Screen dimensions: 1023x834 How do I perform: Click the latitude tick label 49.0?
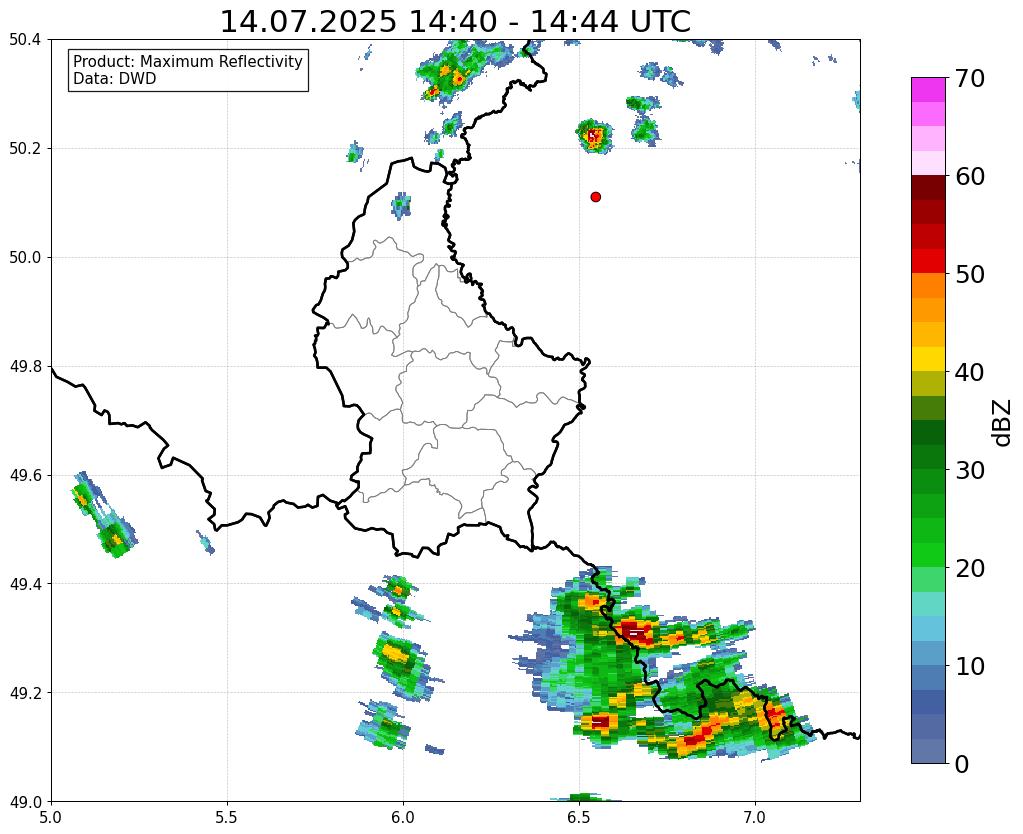point(25,802)
